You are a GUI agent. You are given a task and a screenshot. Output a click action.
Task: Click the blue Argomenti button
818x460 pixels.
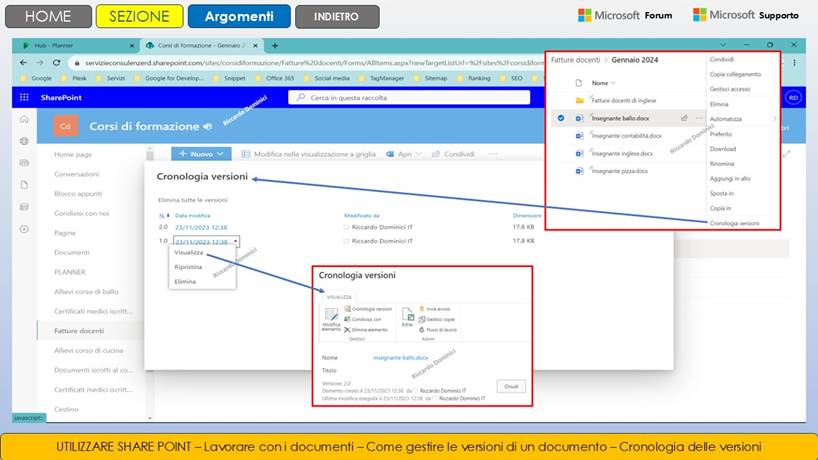[239, 16]
